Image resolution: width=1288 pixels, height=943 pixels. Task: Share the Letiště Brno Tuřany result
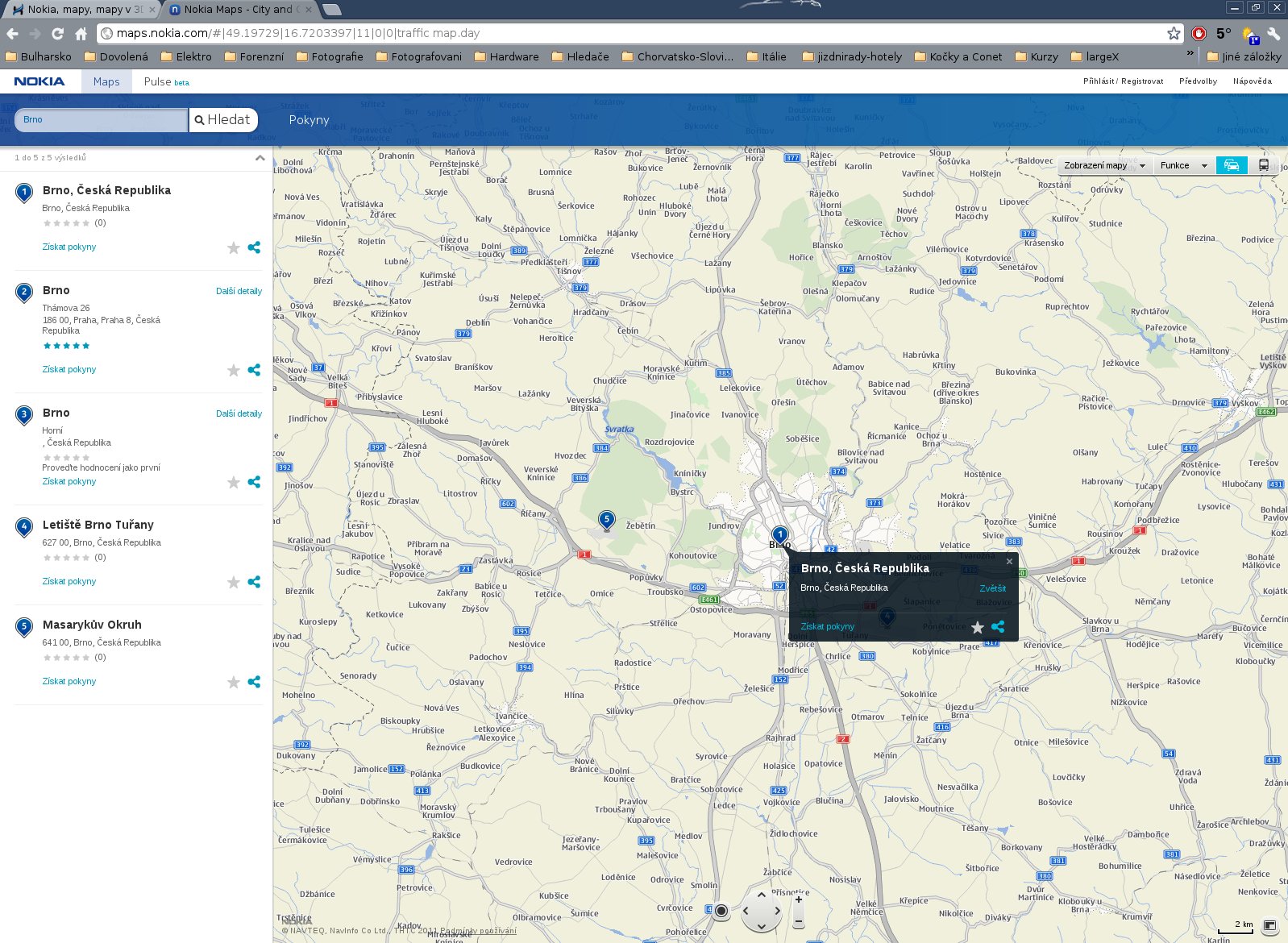(254, 582)
